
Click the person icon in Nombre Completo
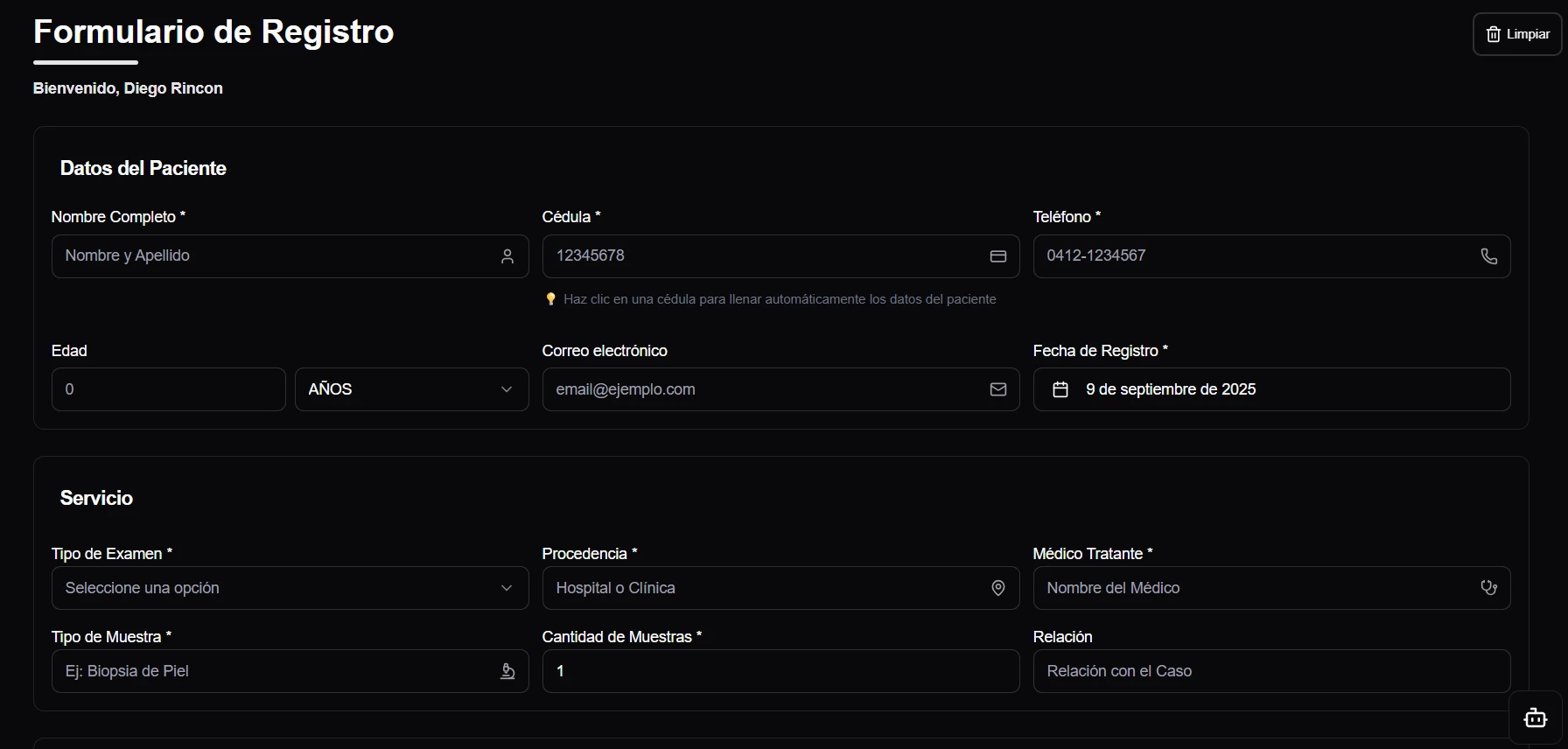tap(507, 256)
